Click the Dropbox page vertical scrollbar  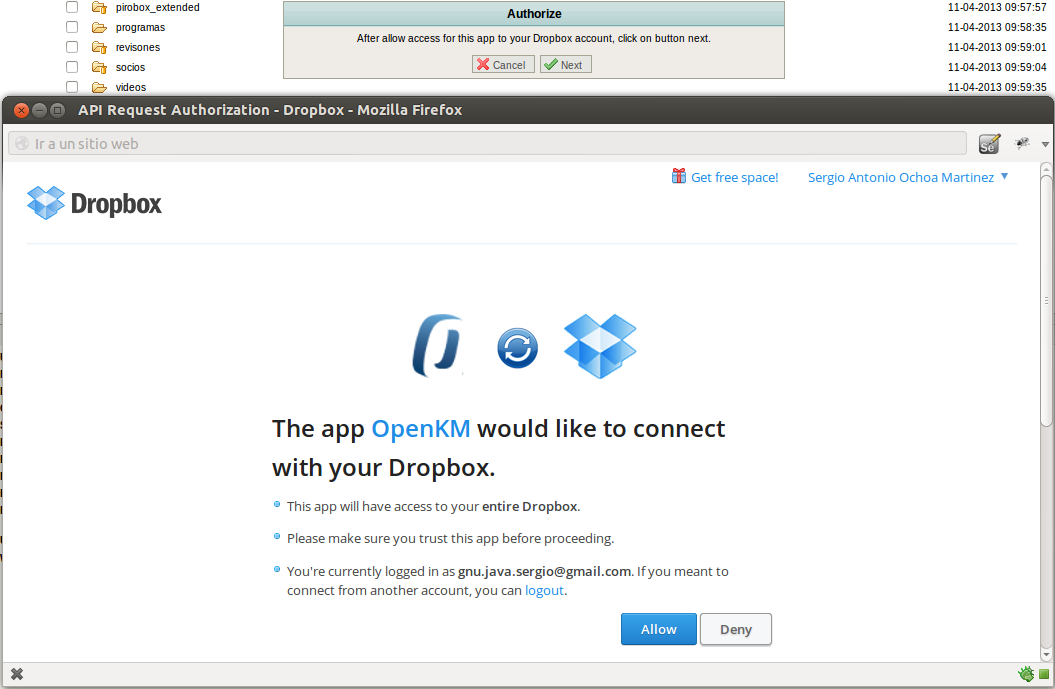[1046, 412]
